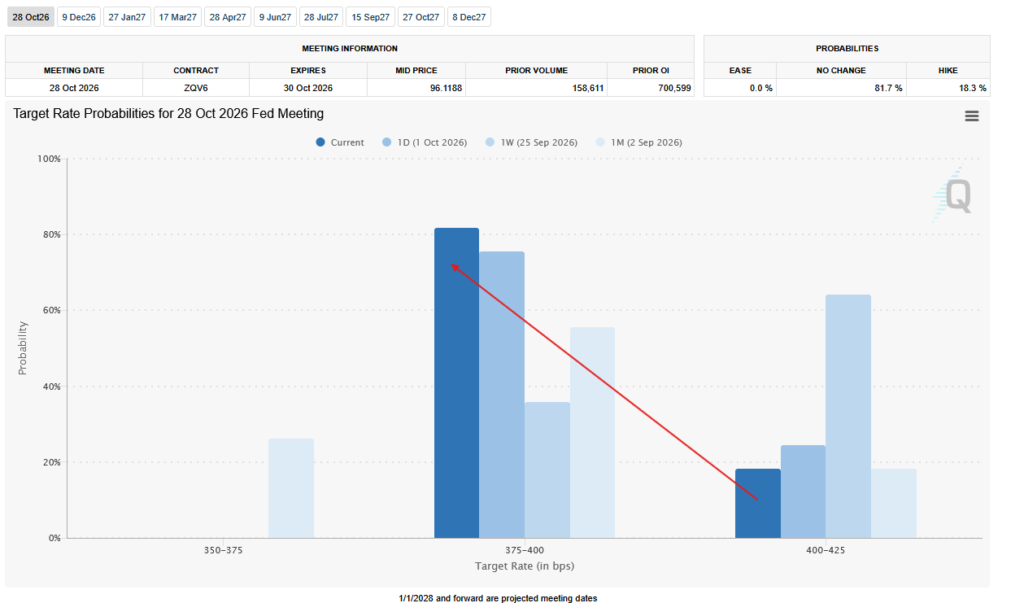1024x603 pixels.
Task: Click the 1D bar for 375-400
Action: [502, 395]
